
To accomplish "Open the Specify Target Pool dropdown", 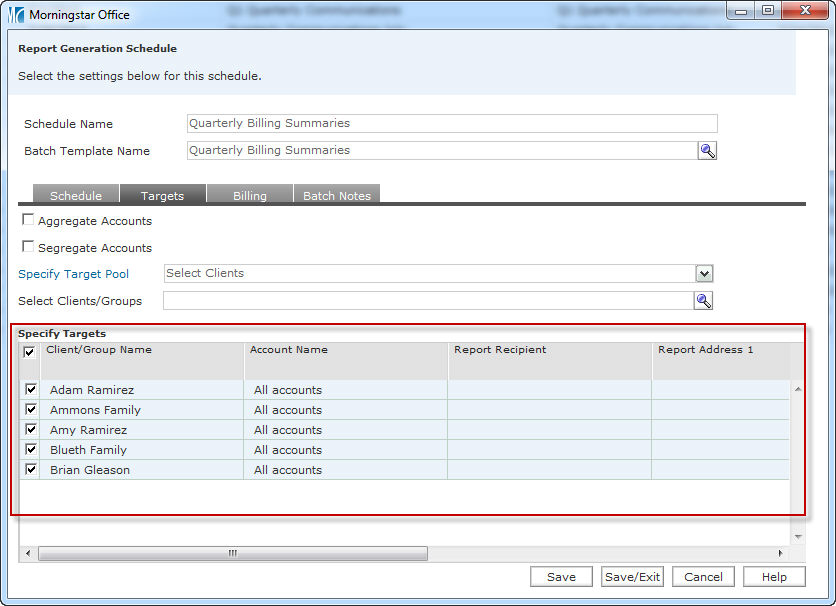I will [704, 274].
